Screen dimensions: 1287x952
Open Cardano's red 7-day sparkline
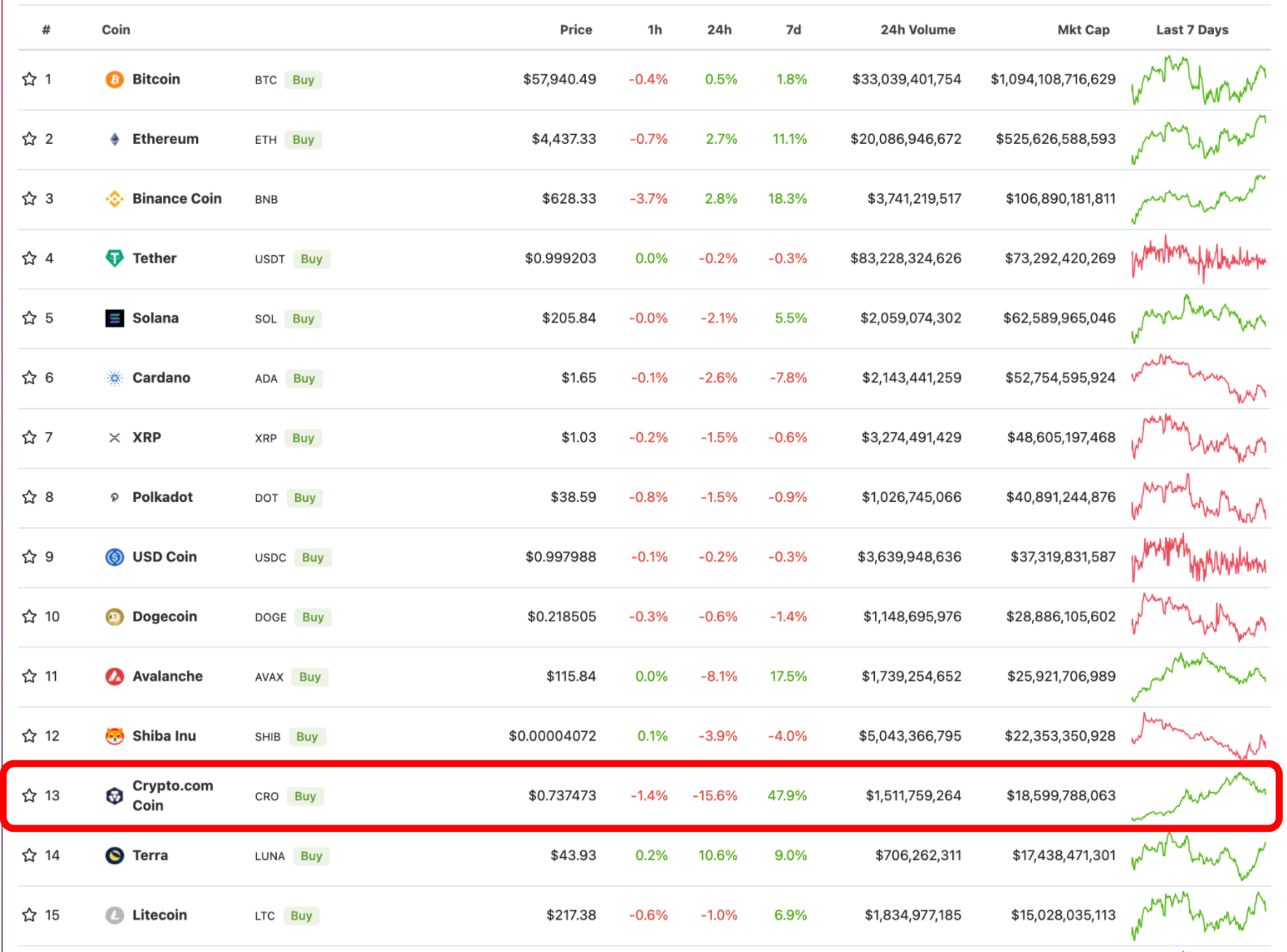coord(1199,378)
